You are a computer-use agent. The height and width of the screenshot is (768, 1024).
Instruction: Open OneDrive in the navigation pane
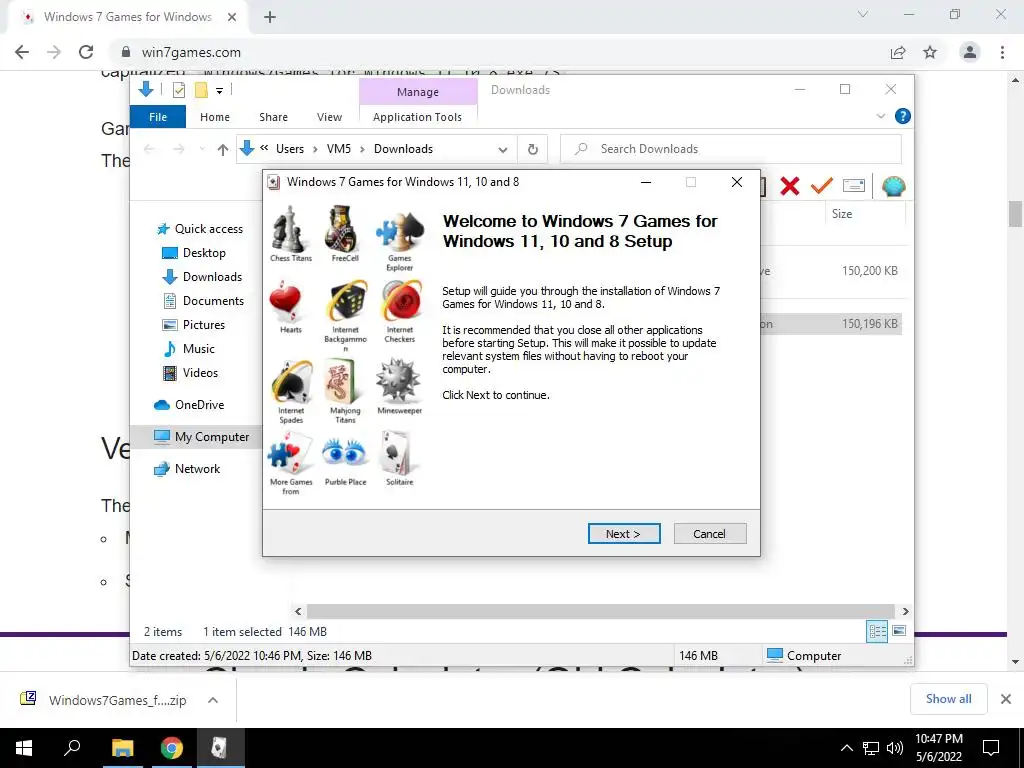(189, 404)
